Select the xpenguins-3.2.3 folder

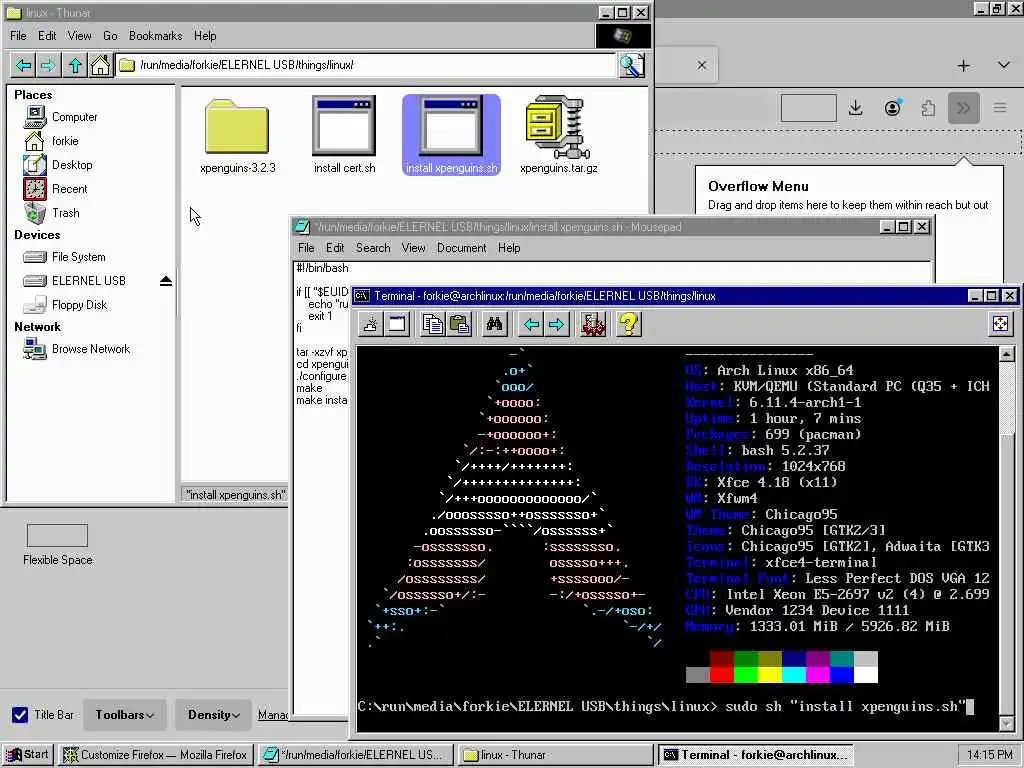pyautogui.click(x=237, y=135)
